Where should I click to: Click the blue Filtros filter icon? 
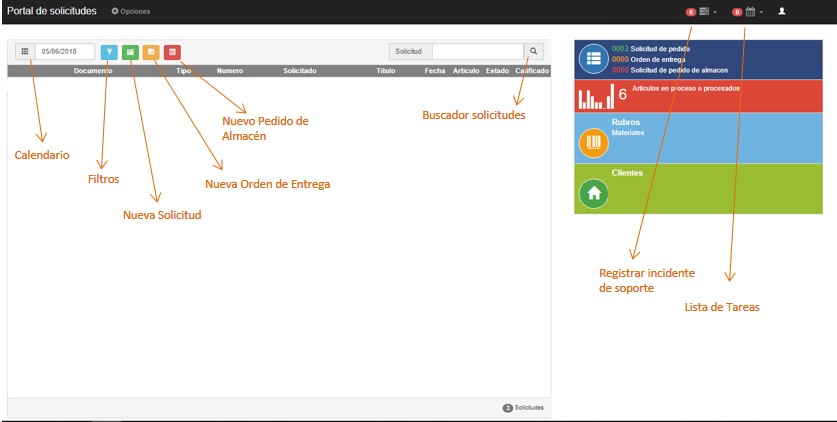coord(109,51)
